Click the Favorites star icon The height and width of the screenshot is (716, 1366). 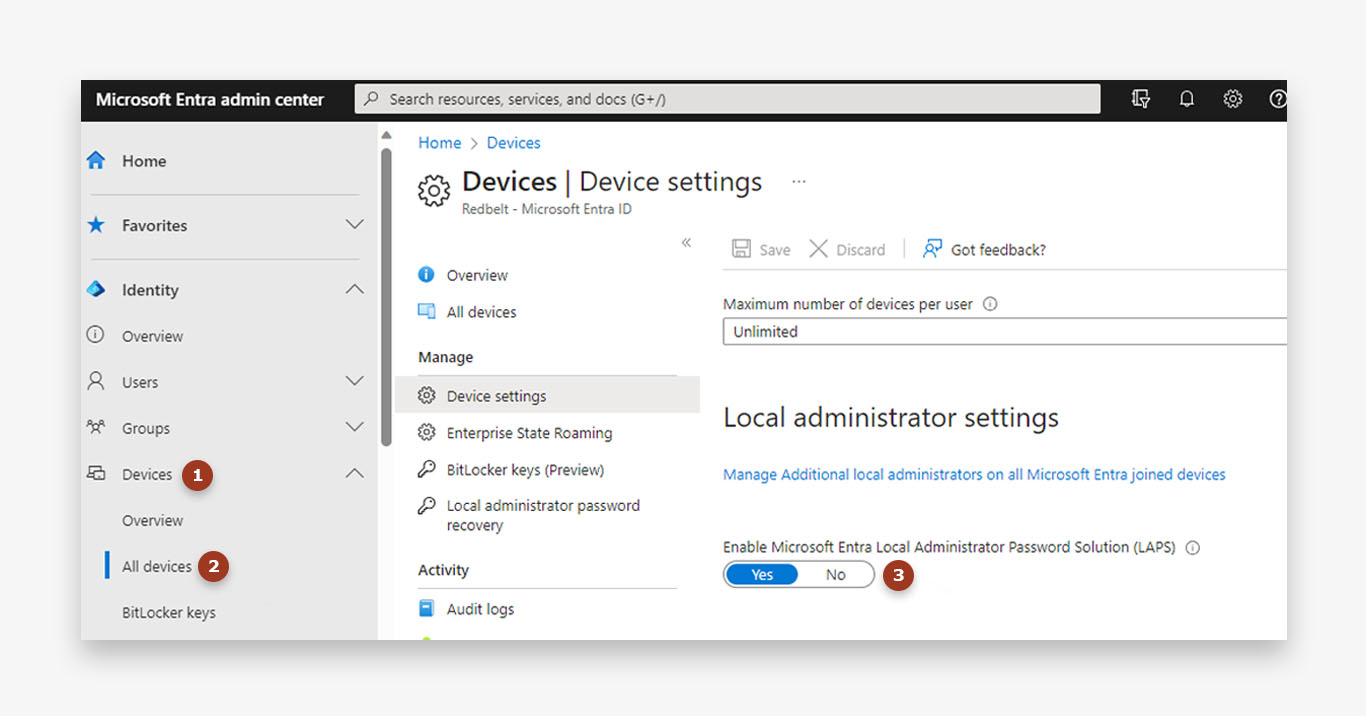pos(96,225)
